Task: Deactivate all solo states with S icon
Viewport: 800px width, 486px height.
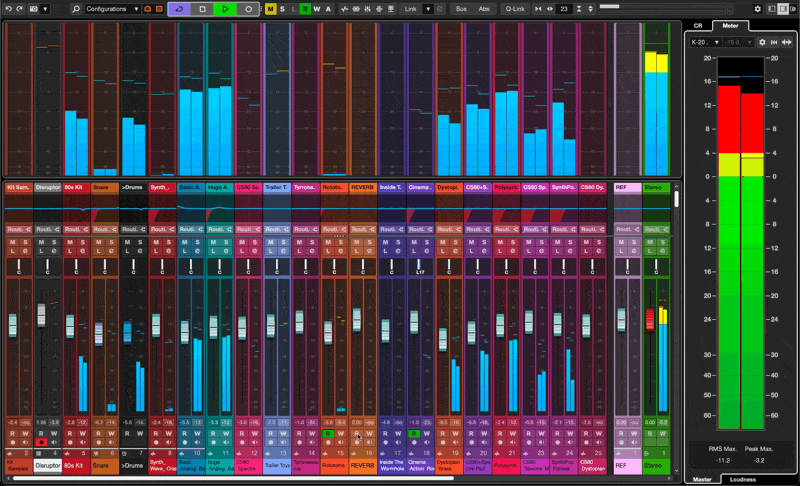Action: click(282, 8)
